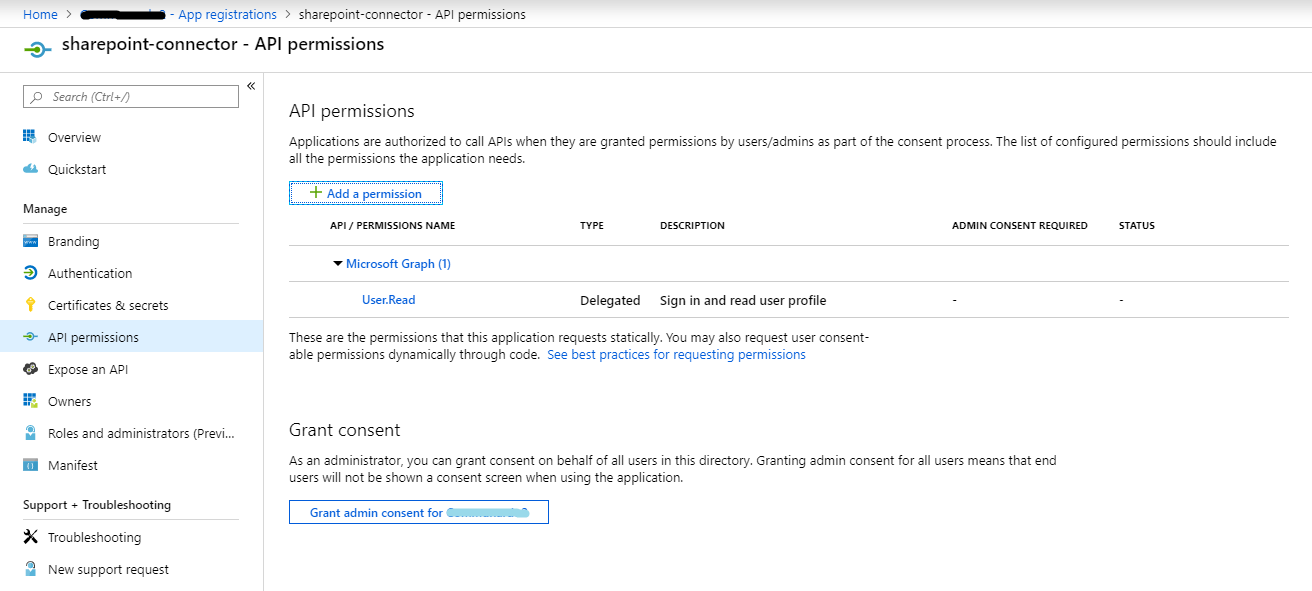
Task: Click the Owners icon
Action: 30,401
